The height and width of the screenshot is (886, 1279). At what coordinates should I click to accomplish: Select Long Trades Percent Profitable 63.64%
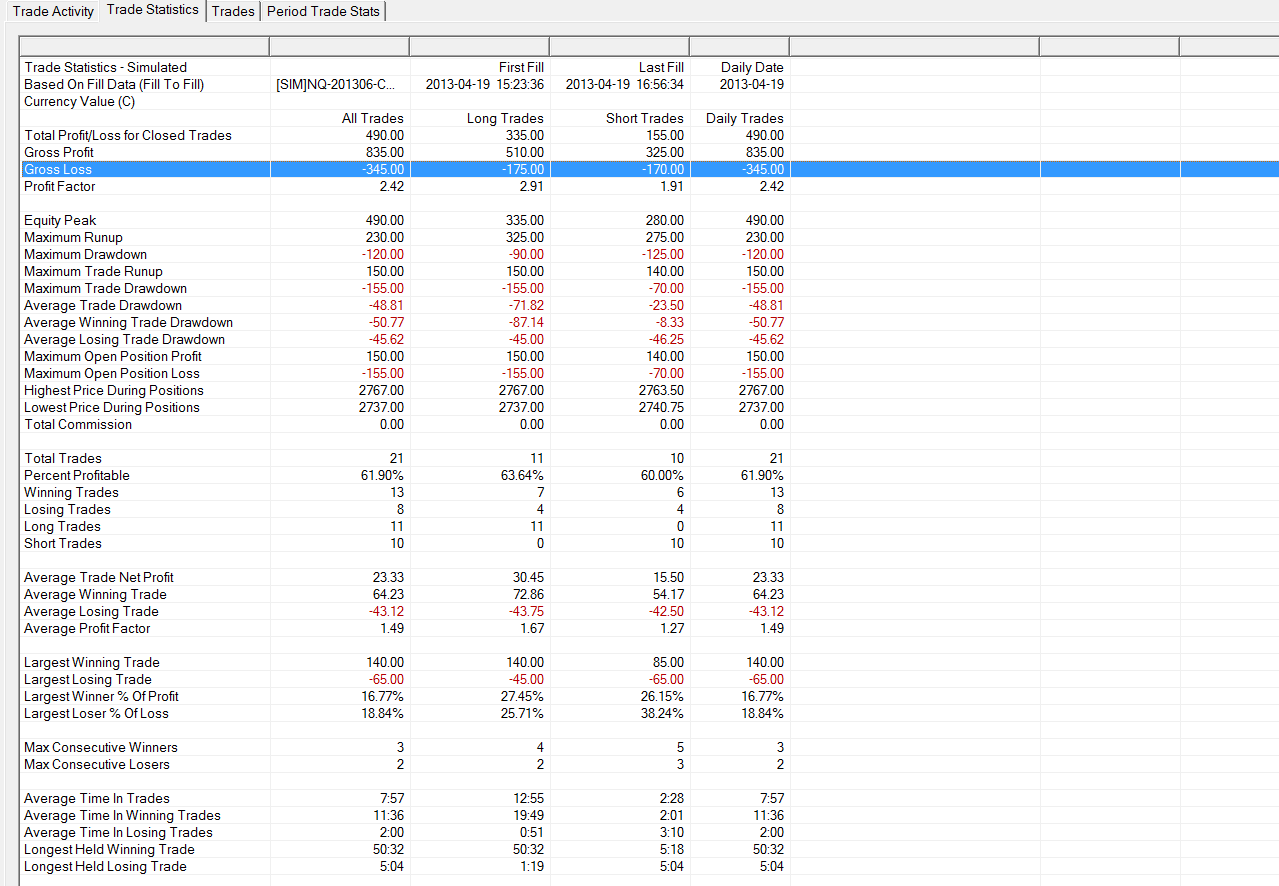[x=523, y=476]
